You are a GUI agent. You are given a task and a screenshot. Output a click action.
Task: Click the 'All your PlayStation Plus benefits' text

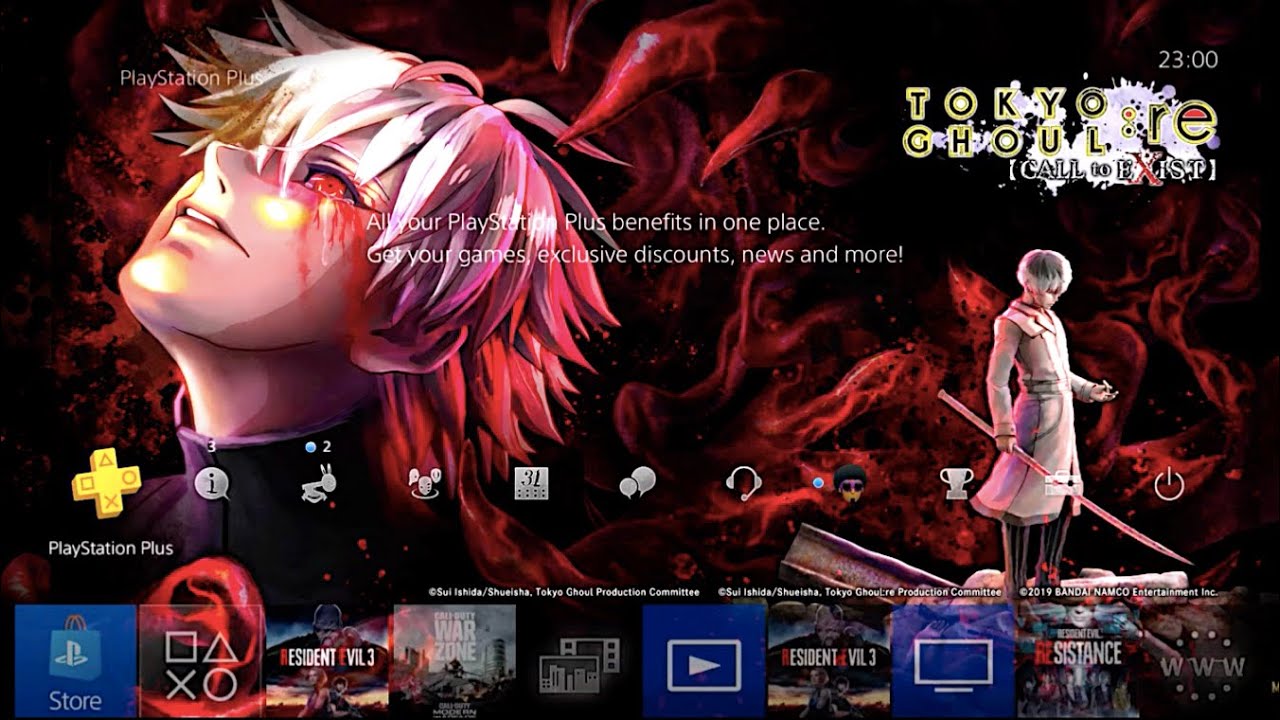596,222
